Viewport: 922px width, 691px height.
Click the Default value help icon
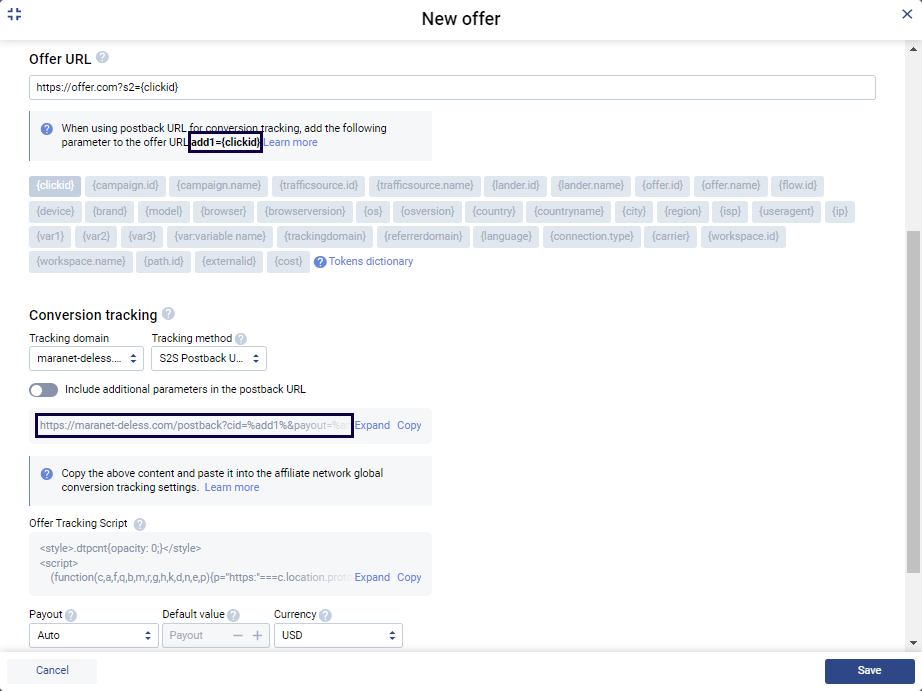[233, 615]
